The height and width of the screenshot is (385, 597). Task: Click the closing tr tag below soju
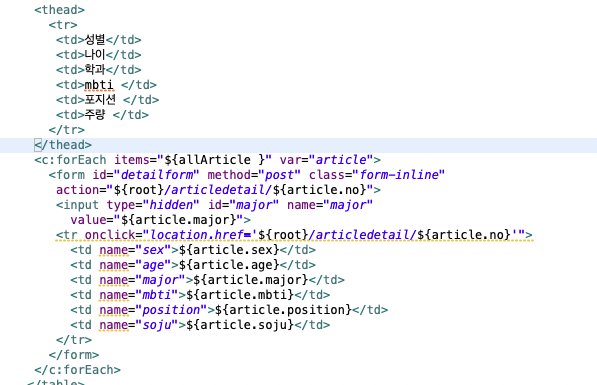(74, 340)
